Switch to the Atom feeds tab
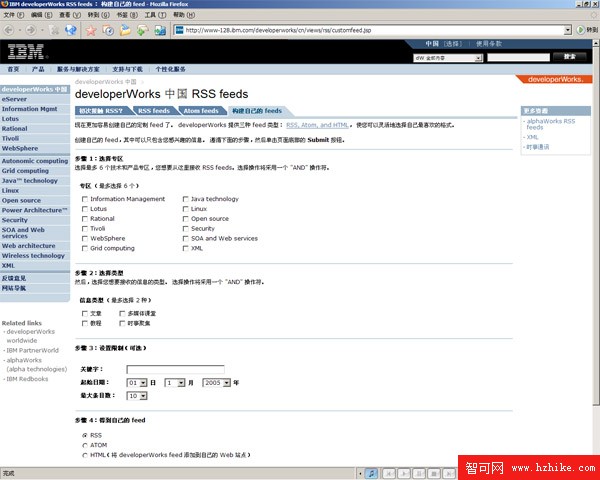The image size is (600, 480). point(201,111)
